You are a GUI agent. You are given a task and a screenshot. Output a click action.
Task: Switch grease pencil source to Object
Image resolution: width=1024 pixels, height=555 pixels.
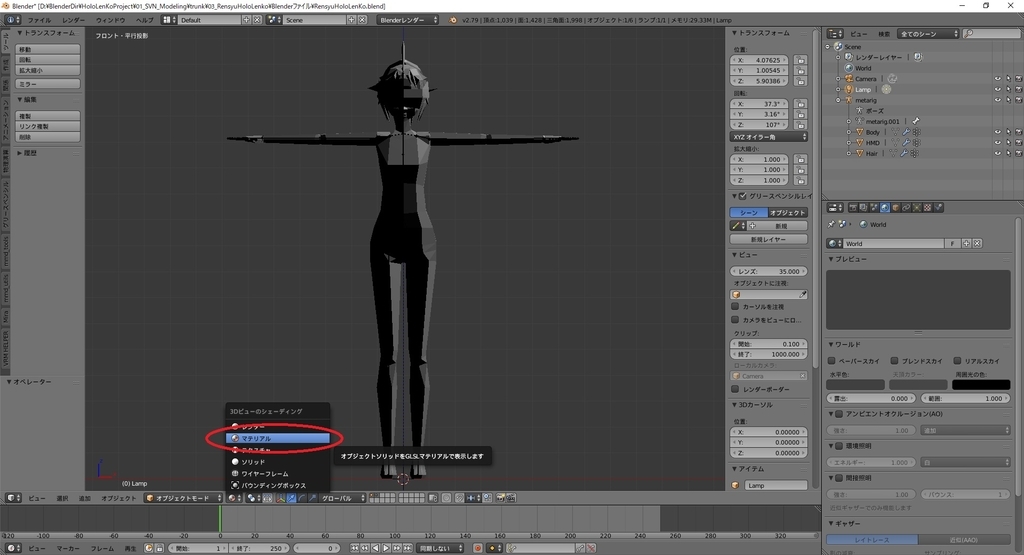click(788, 213)
